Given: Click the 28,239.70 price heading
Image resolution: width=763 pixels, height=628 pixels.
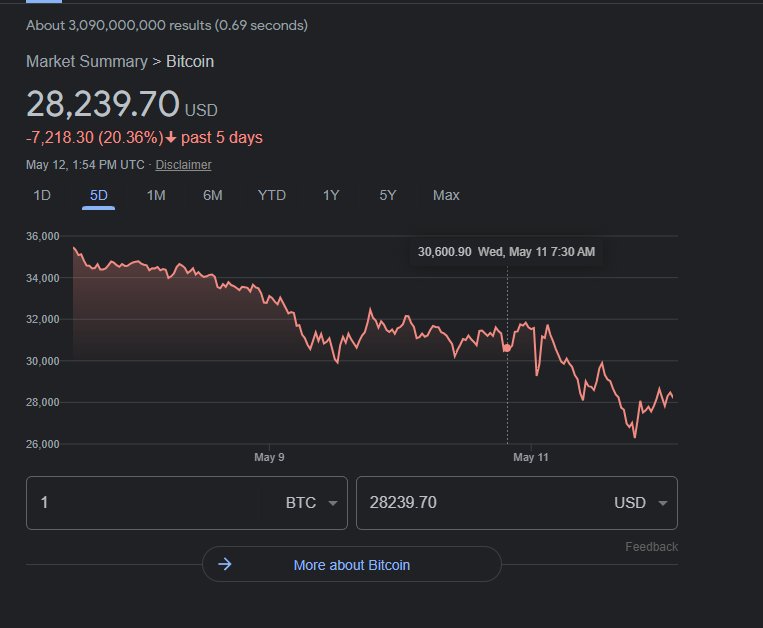Looking at the screenshot, I should click(103, 104).
